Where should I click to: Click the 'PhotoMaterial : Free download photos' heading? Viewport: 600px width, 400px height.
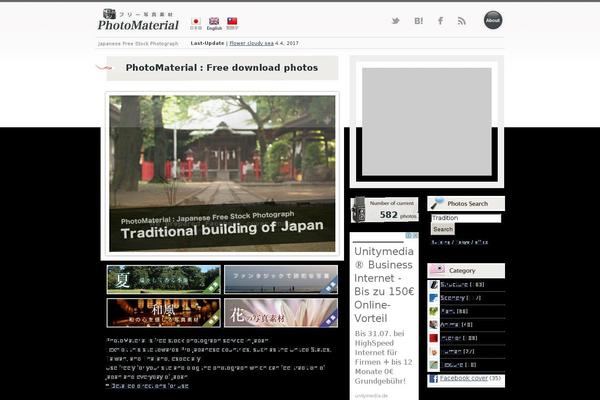coord(222,68)
